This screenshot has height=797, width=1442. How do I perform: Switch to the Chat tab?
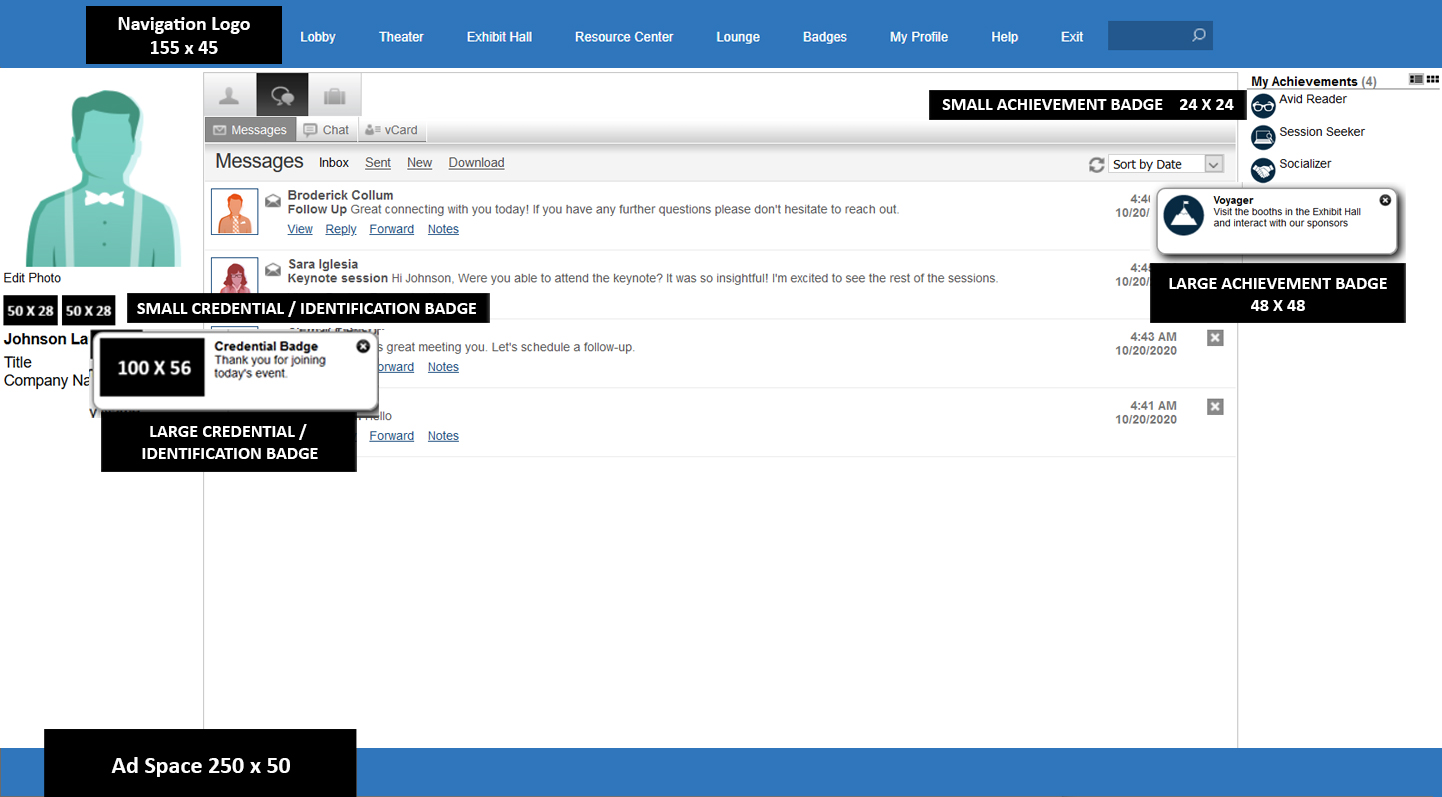(x=326, y=130)
